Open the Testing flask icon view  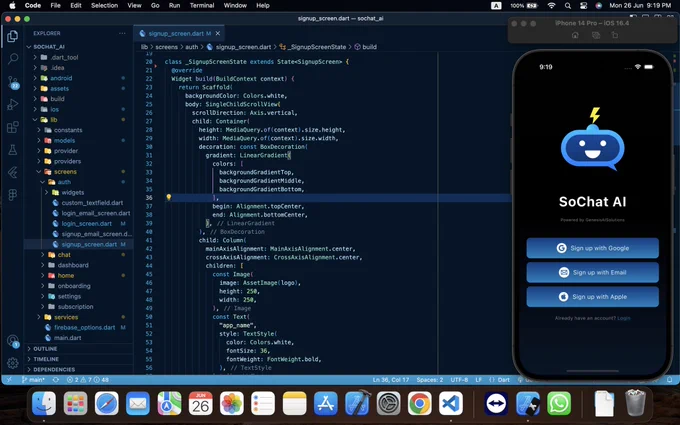point(13,150)
